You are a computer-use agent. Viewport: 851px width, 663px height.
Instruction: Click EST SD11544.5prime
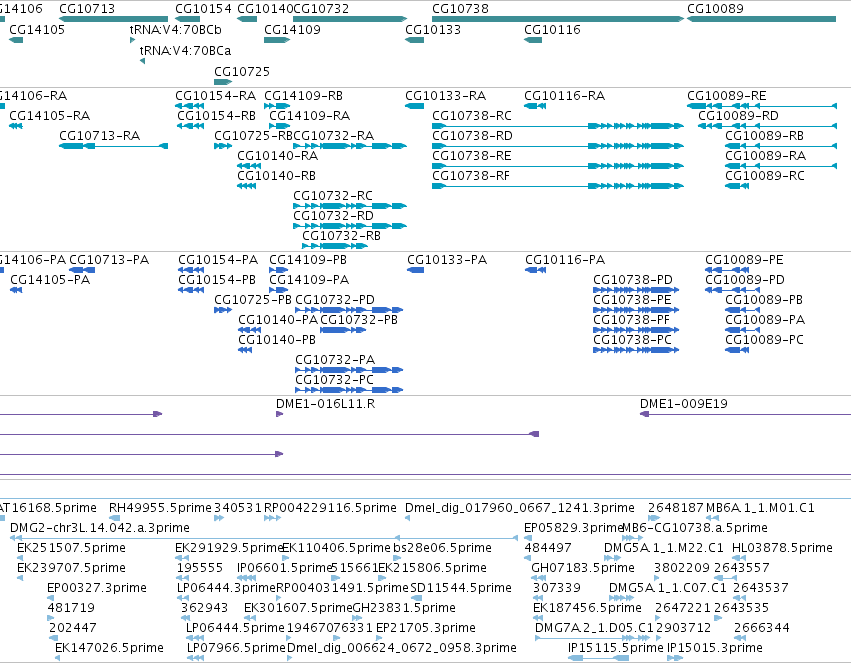pyautogui.click(x=461, y=588)
